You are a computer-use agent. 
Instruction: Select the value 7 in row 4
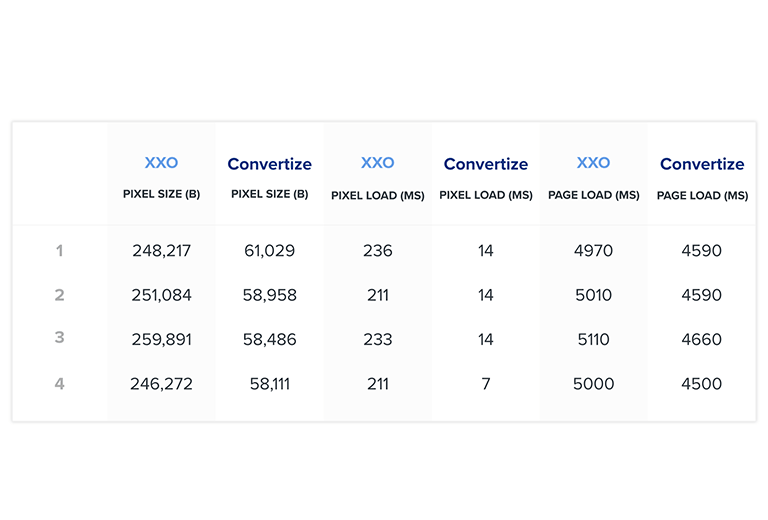click(x=485, y=384)
